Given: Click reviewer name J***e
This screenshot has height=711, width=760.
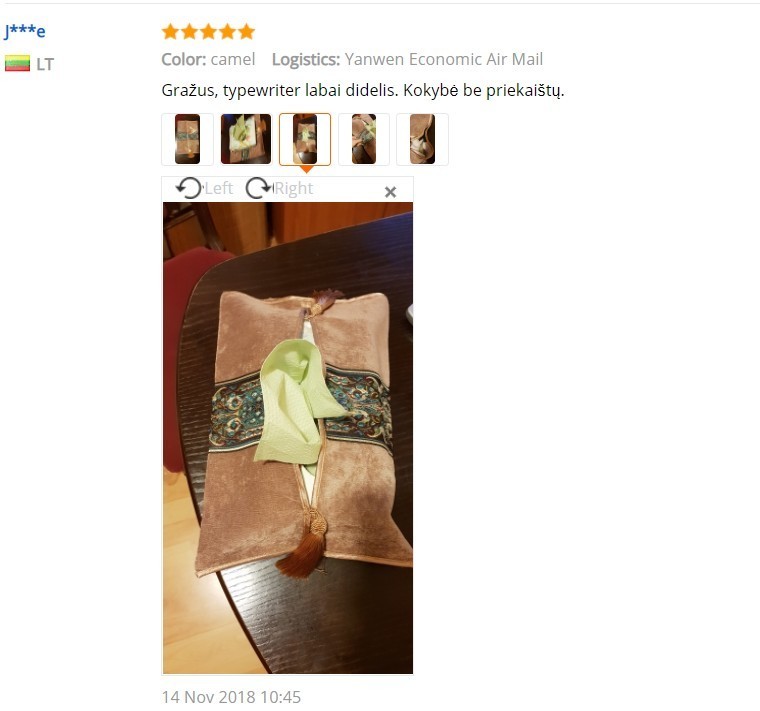Looking at the screenshot, I should coord(25,31).
